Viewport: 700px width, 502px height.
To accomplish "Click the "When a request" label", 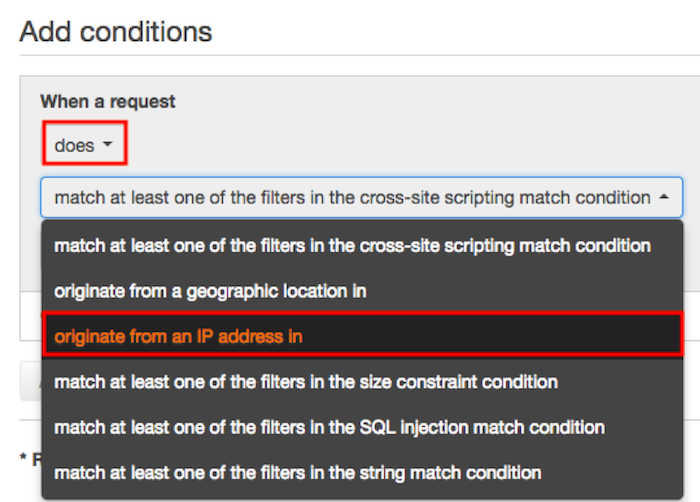I will (107, 101).
